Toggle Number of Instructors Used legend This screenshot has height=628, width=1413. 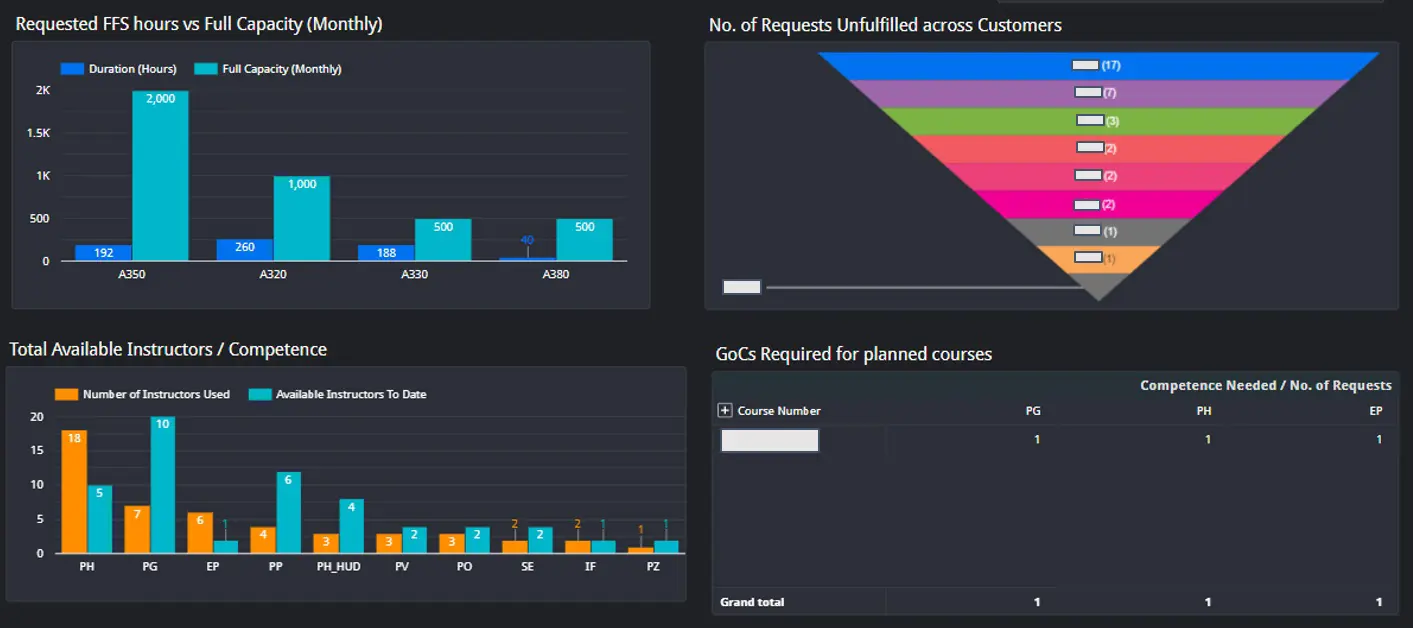[66, 394]
